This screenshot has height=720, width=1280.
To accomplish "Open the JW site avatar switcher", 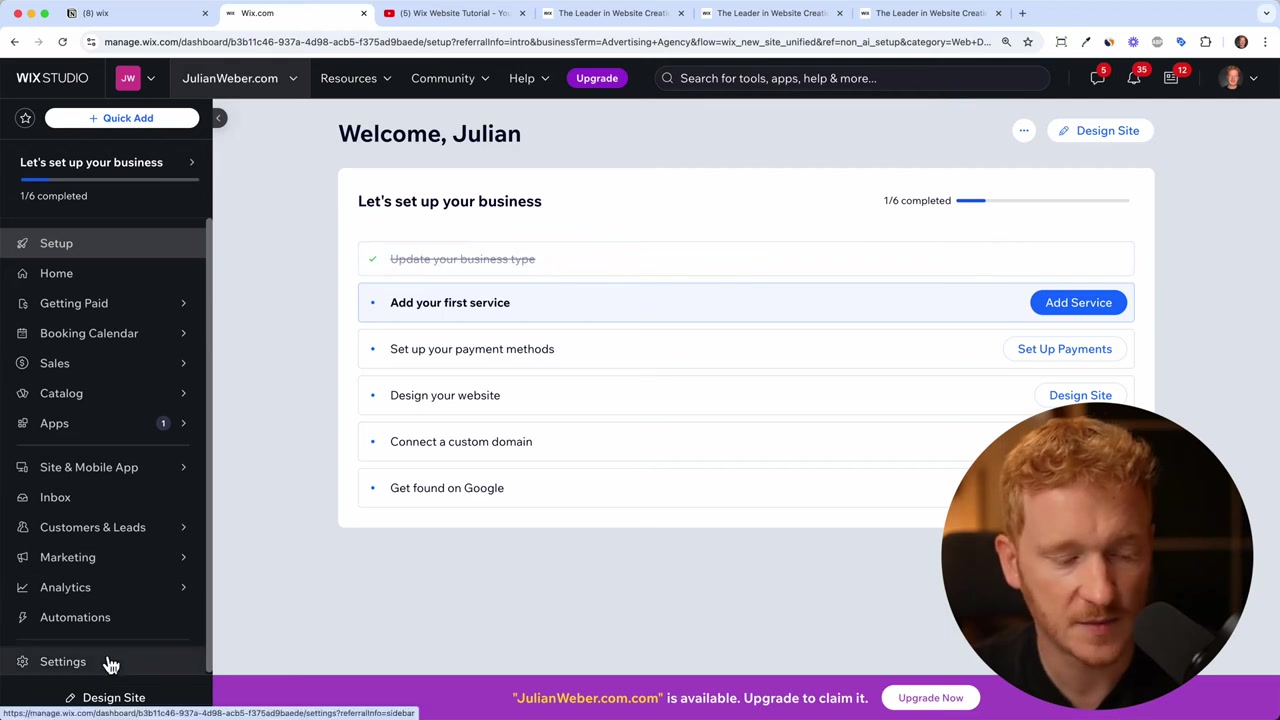I will point(137,78).
